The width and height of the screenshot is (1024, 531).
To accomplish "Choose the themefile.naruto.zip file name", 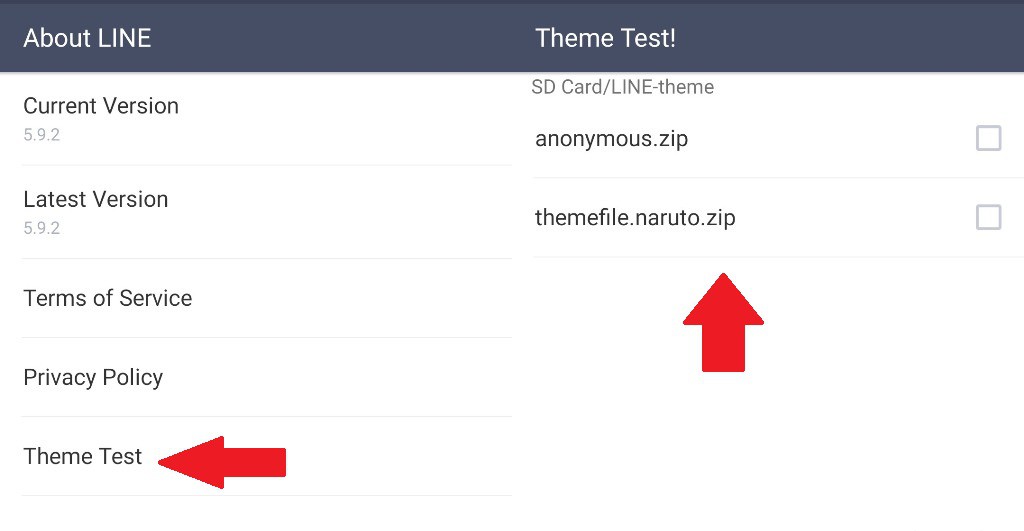I will pos(635,217).
